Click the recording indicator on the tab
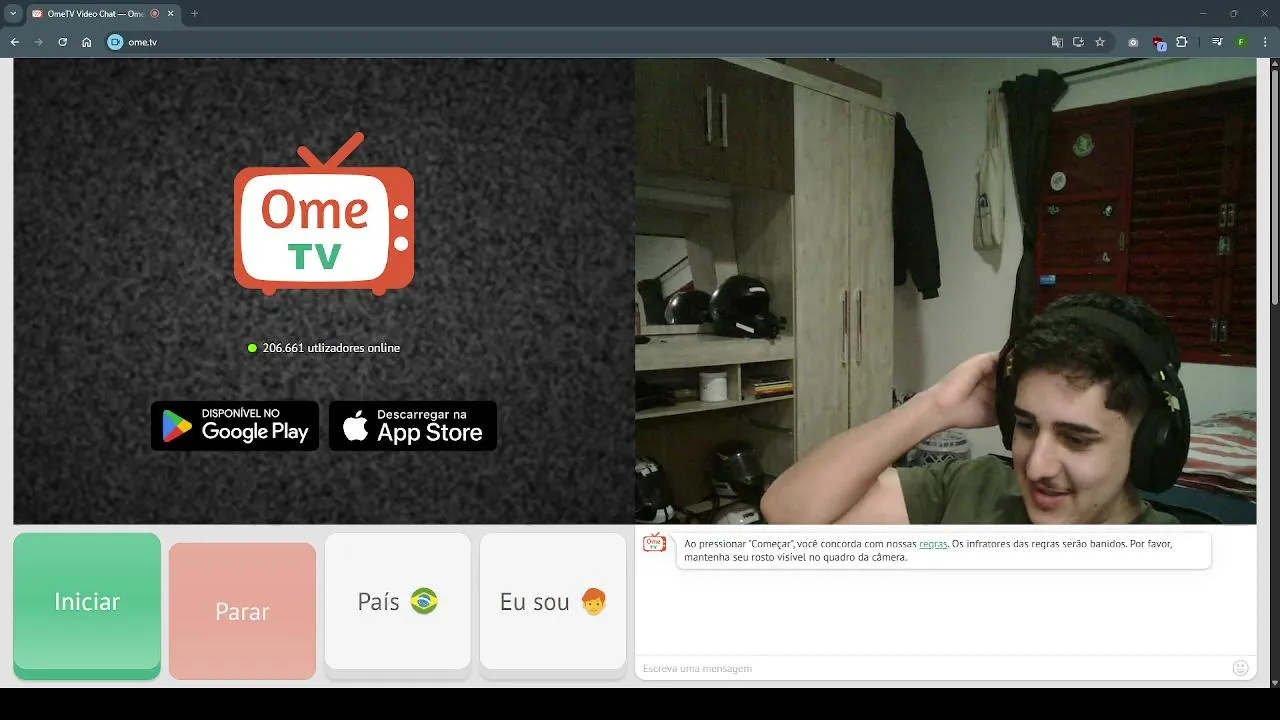 (155, 13)
